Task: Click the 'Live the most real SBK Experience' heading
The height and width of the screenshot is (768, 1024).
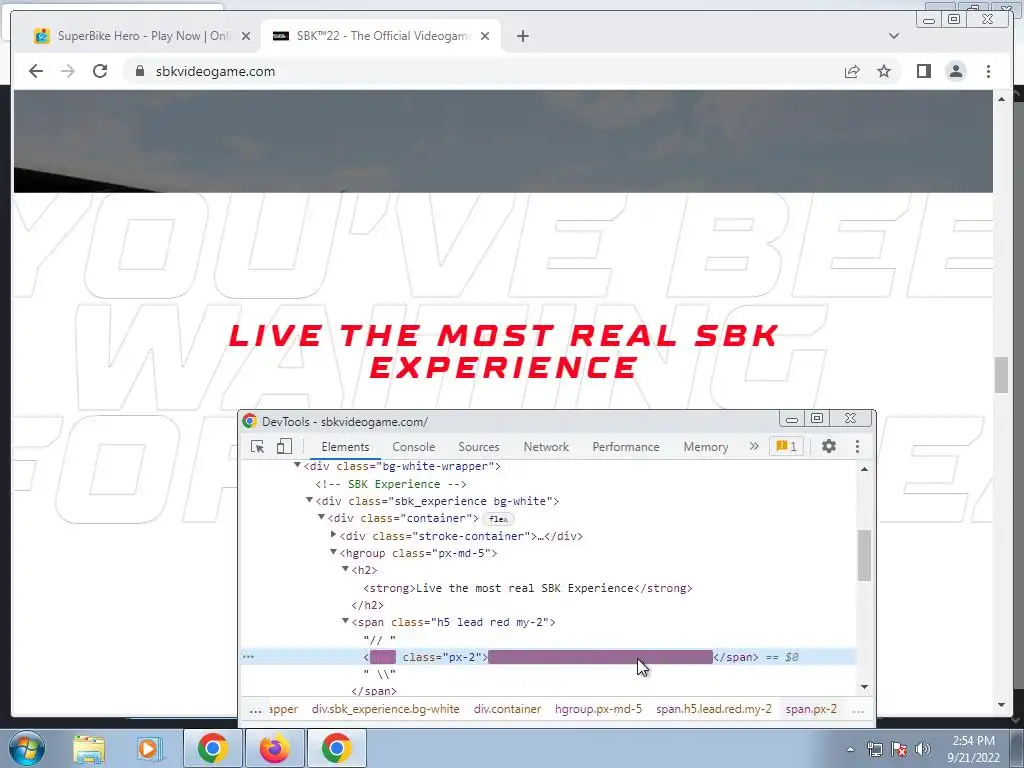Action: [x=504, y=351]
